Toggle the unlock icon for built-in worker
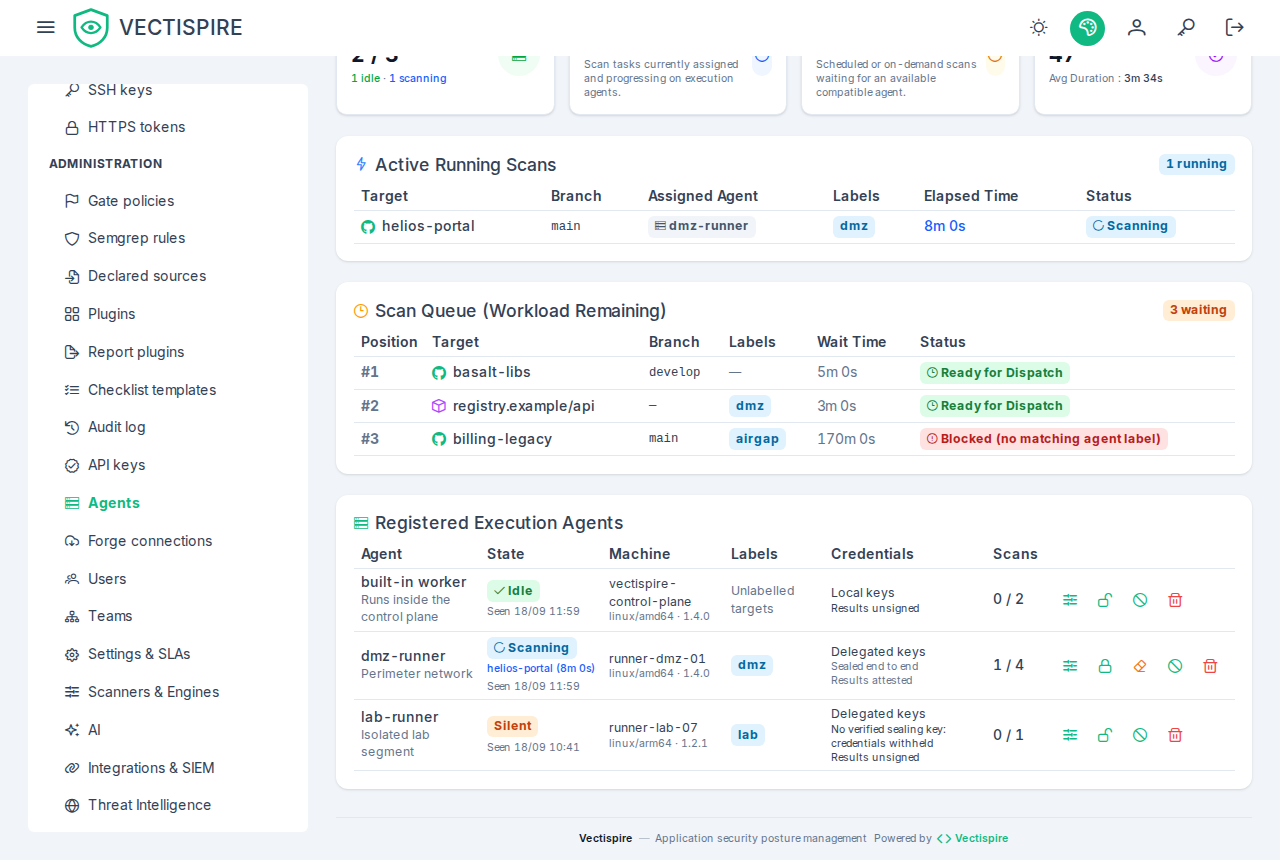The height and width of the screenshot is (860, 1280). click(1105, 600)
